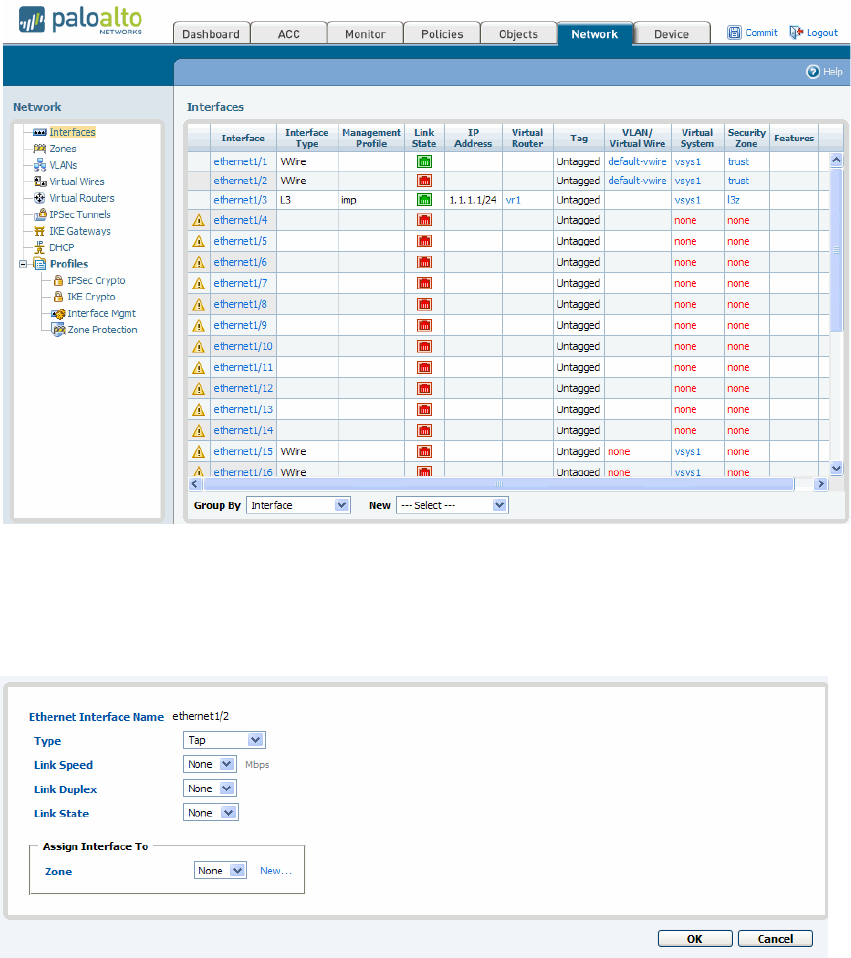Image resolution: width=851 pixels, height=958 pixels.
Task: Click the IKE Gateways icon in the tree
Action: [40, 231]
